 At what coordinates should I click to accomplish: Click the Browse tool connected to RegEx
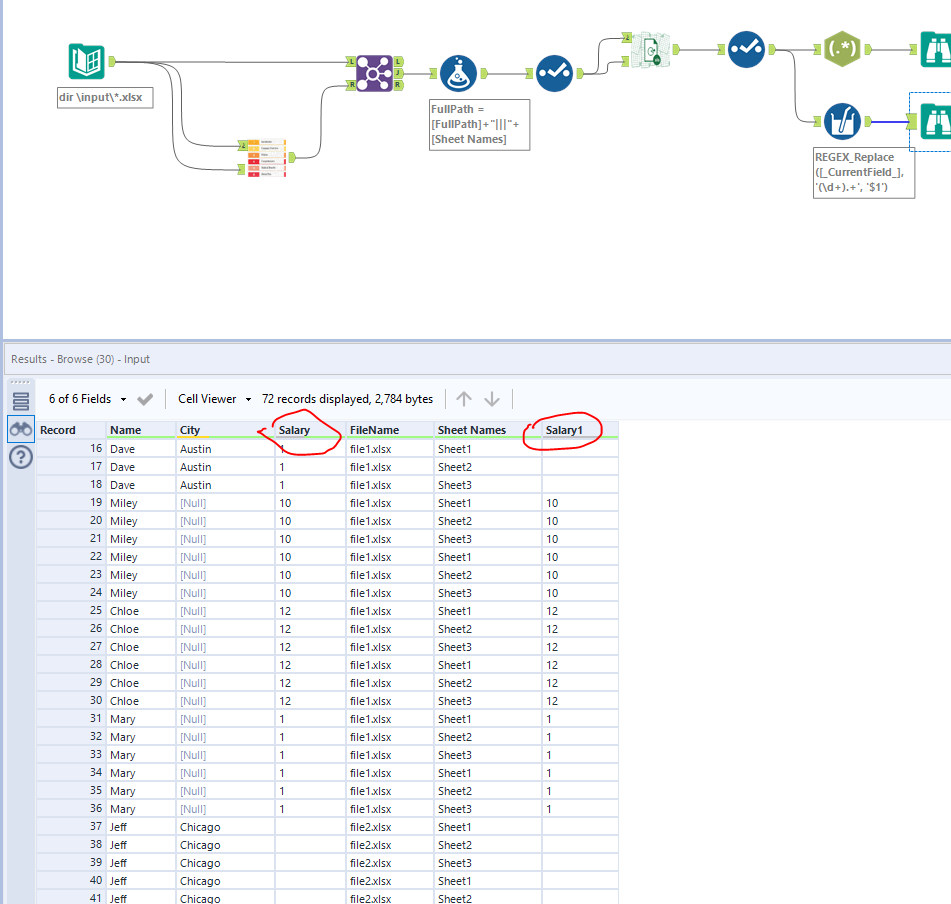pos(937,49)
